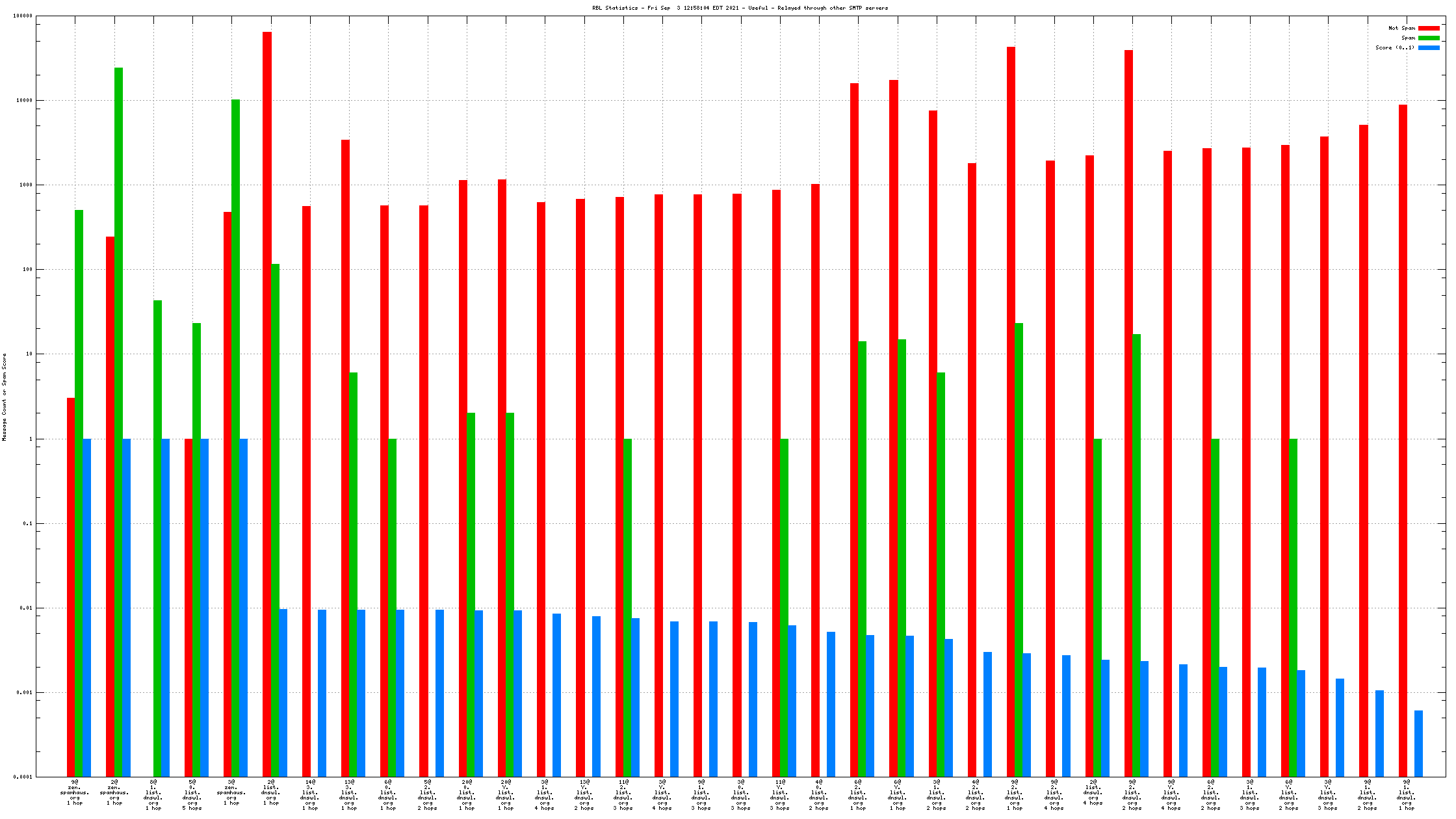This screenshot has height=819, width=1456.
Task: Click the 100000 y-axis tick label
Action: (23, 16)
